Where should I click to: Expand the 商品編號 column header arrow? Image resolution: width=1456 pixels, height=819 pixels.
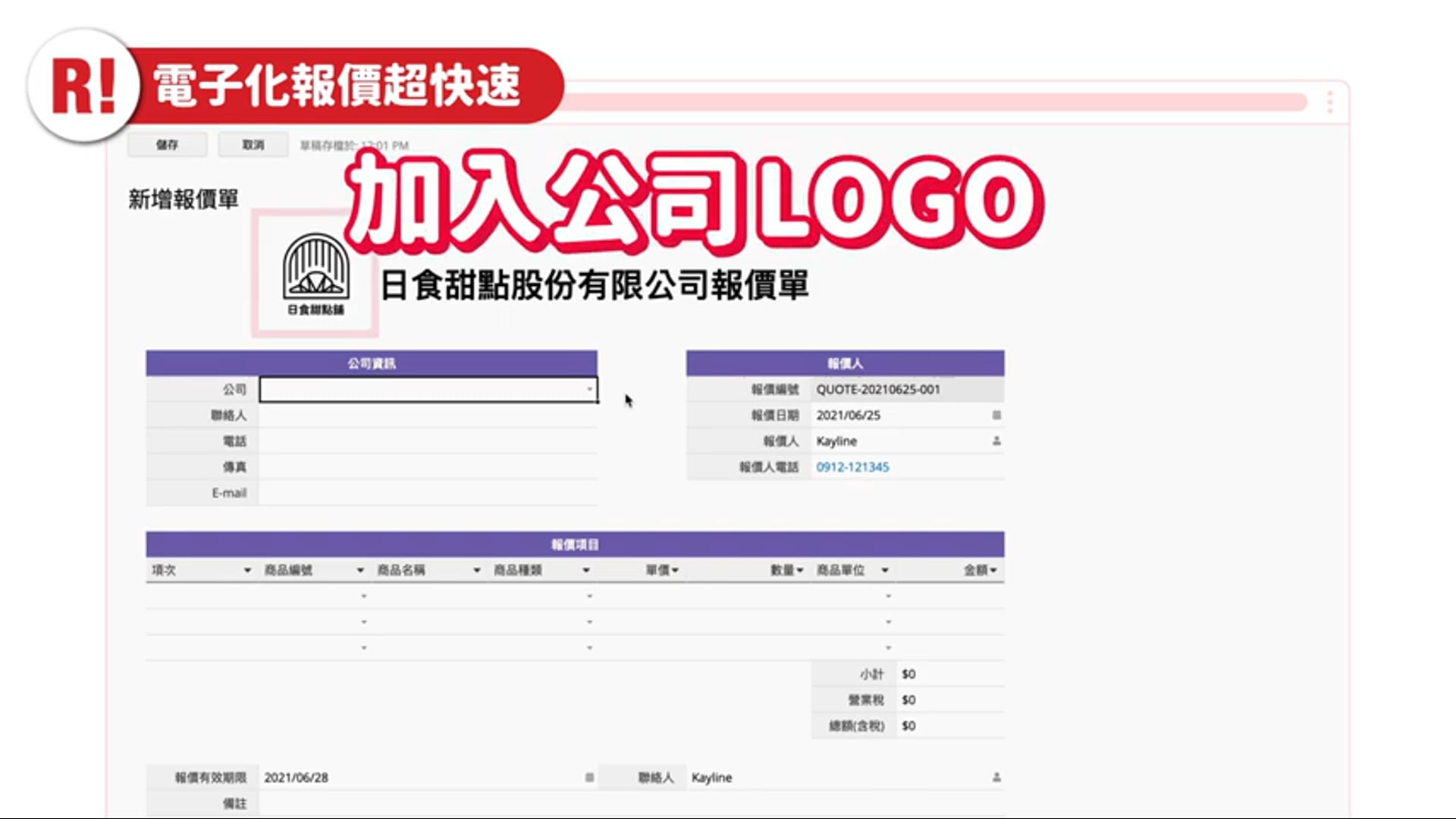[360, 570]
